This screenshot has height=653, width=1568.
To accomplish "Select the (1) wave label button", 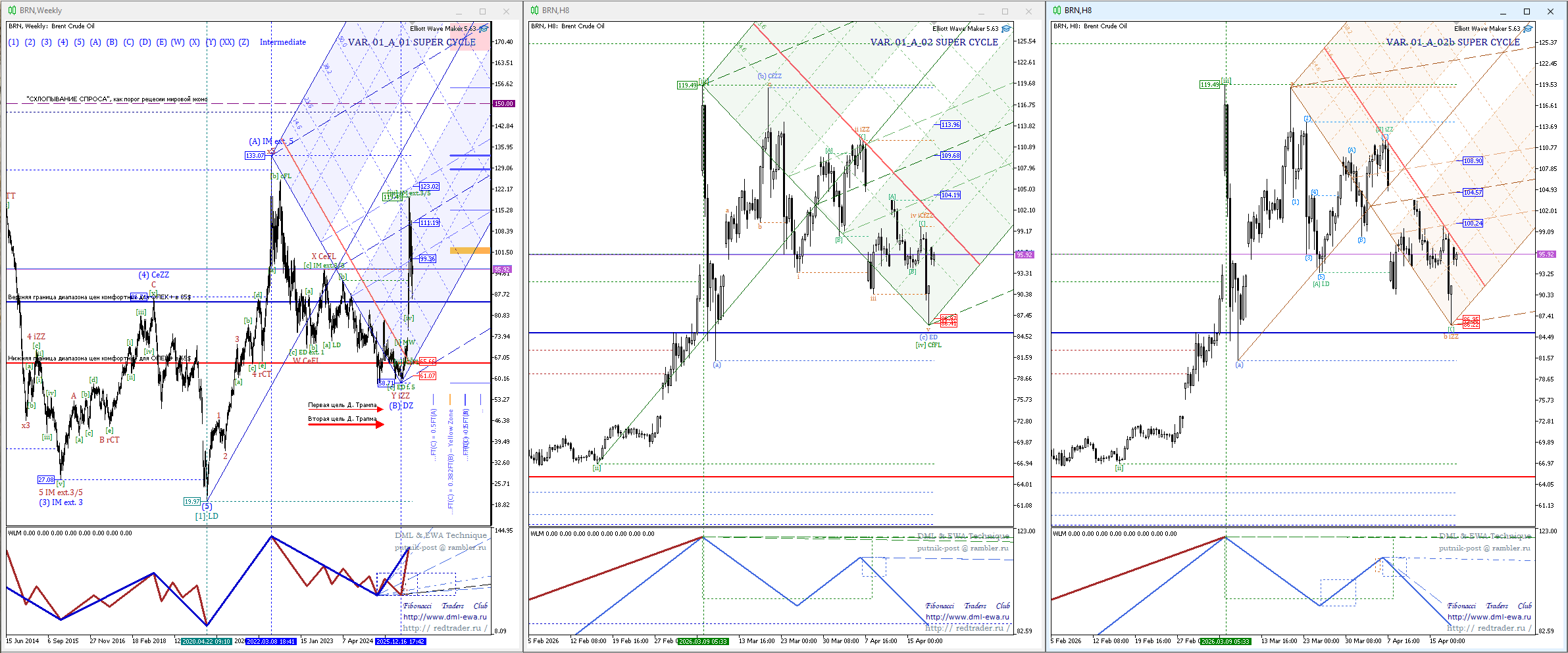I will pos(13,42).
